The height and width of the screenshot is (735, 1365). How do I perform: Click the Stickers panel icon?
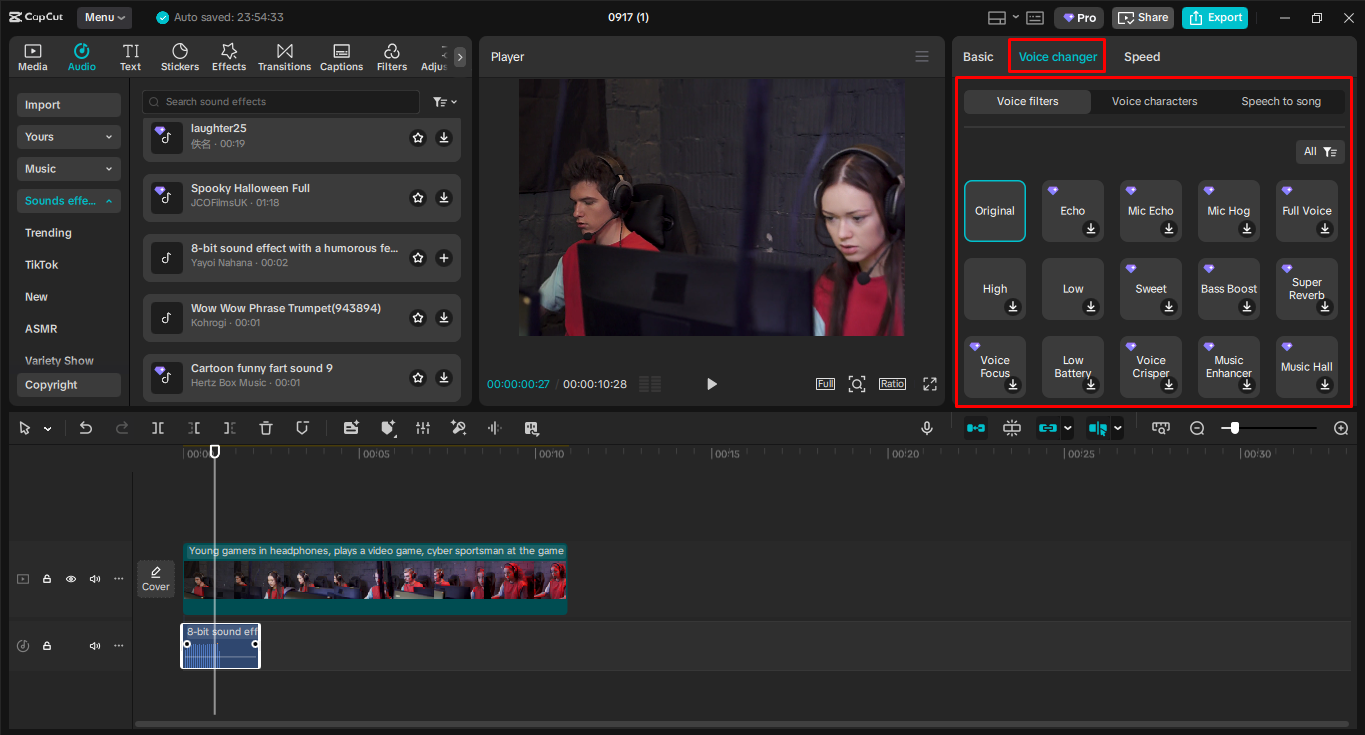[180, 56]
